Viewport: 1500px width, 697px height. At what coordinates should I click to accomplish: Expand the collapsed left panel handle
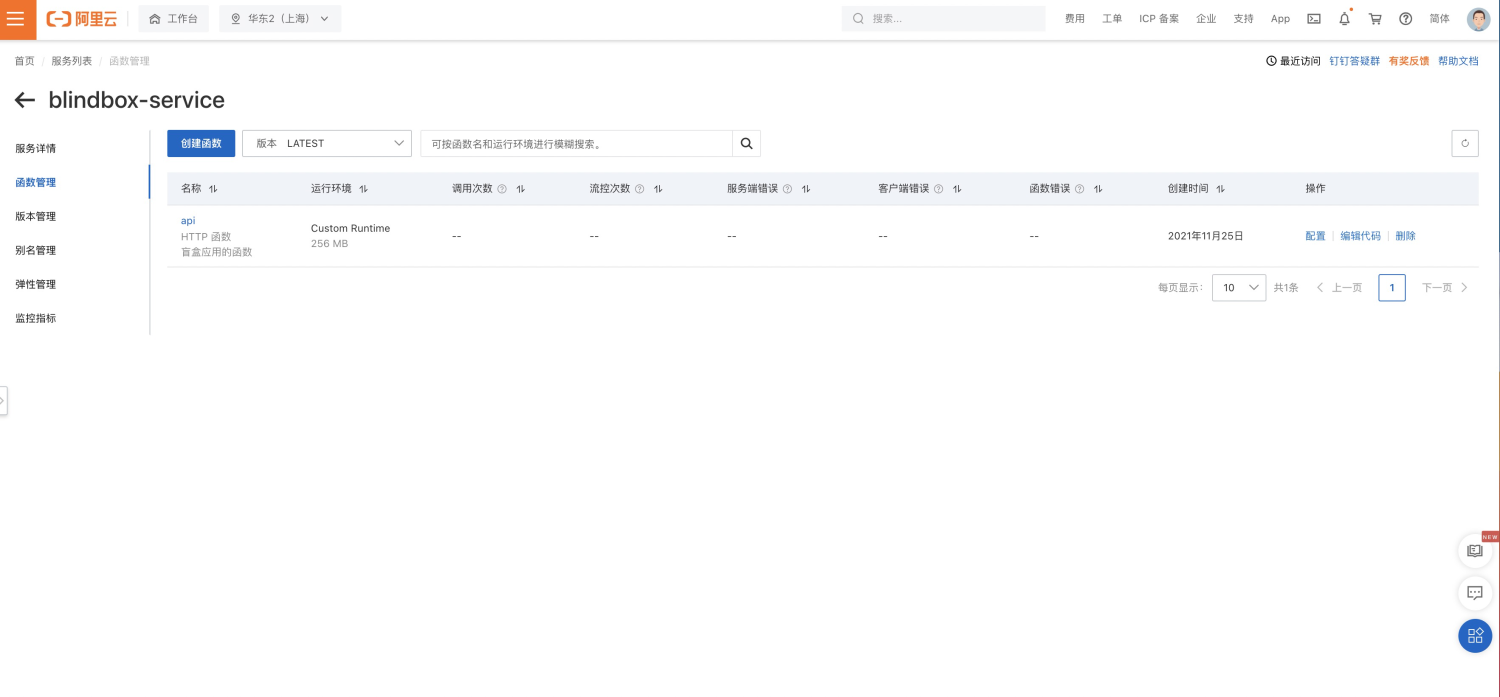click(3, 400)
